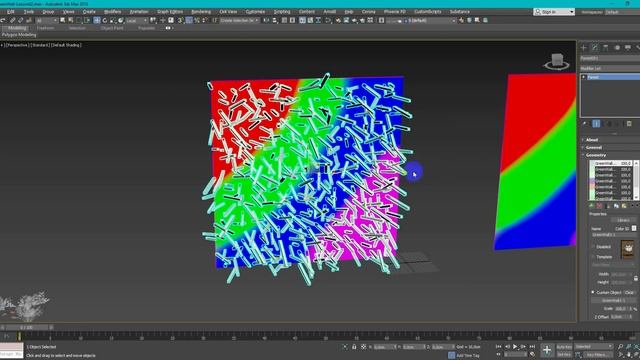Select the Forest item in modifier stack
The image size is (640, 360).
(x=613, y=77)
